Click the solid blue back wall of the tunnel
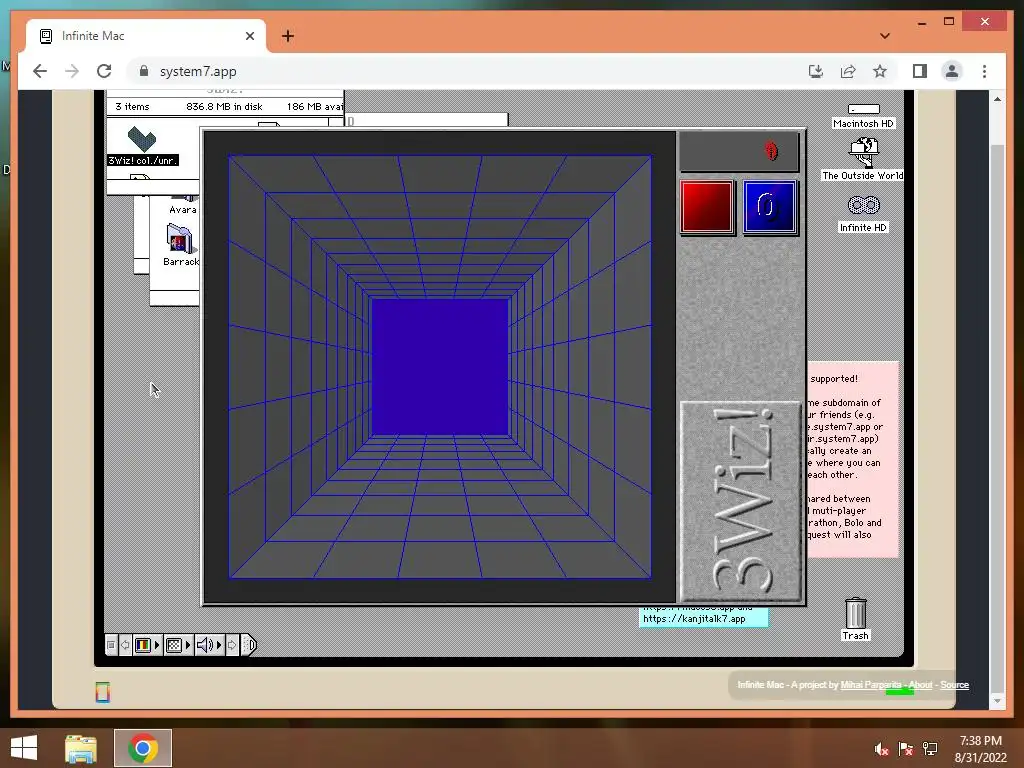 (x=440, y=367)
